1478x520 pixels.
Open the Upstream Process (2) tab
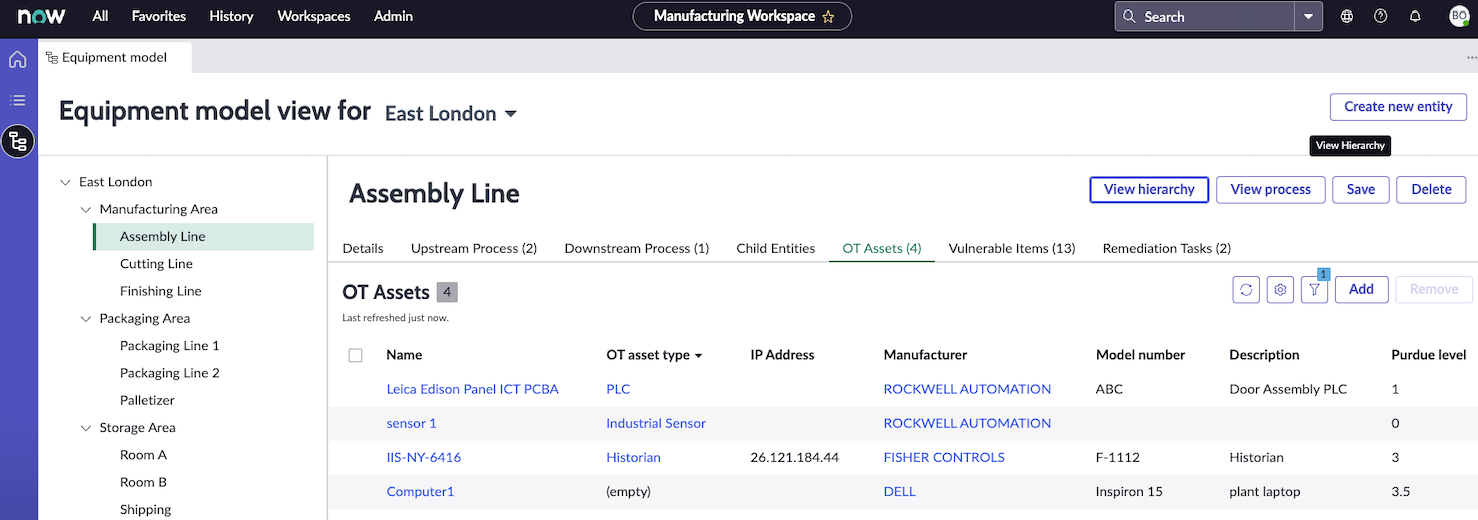474,248
